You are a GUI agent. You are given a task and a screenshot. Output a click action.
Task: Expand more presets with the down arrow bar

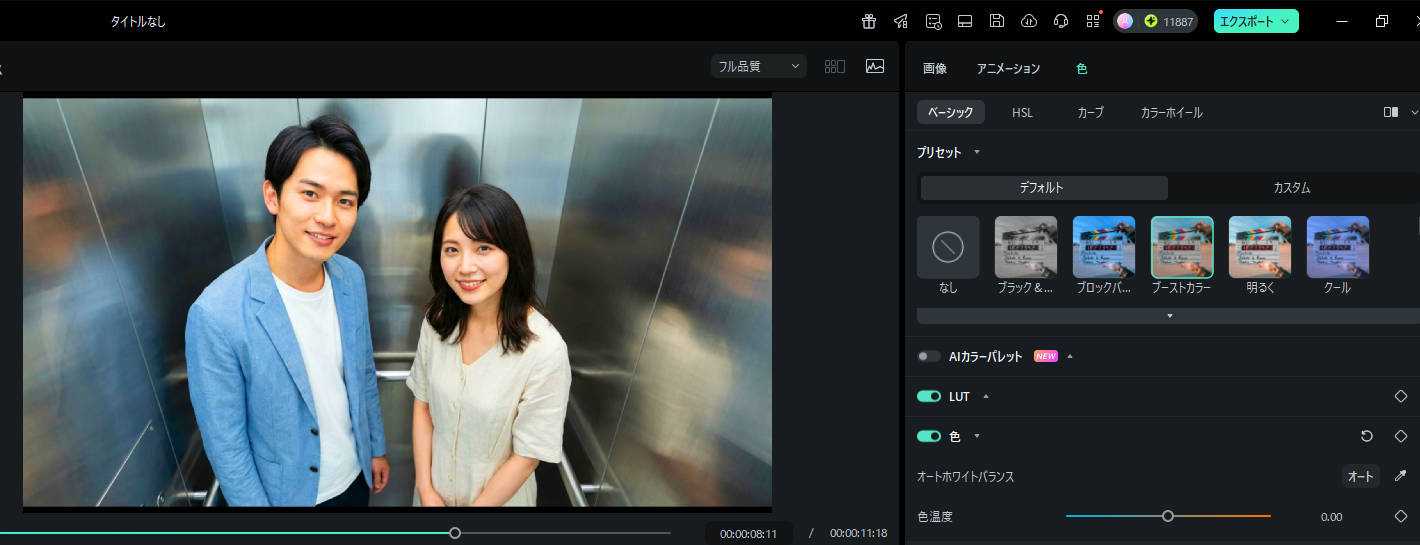[1169, 316]
